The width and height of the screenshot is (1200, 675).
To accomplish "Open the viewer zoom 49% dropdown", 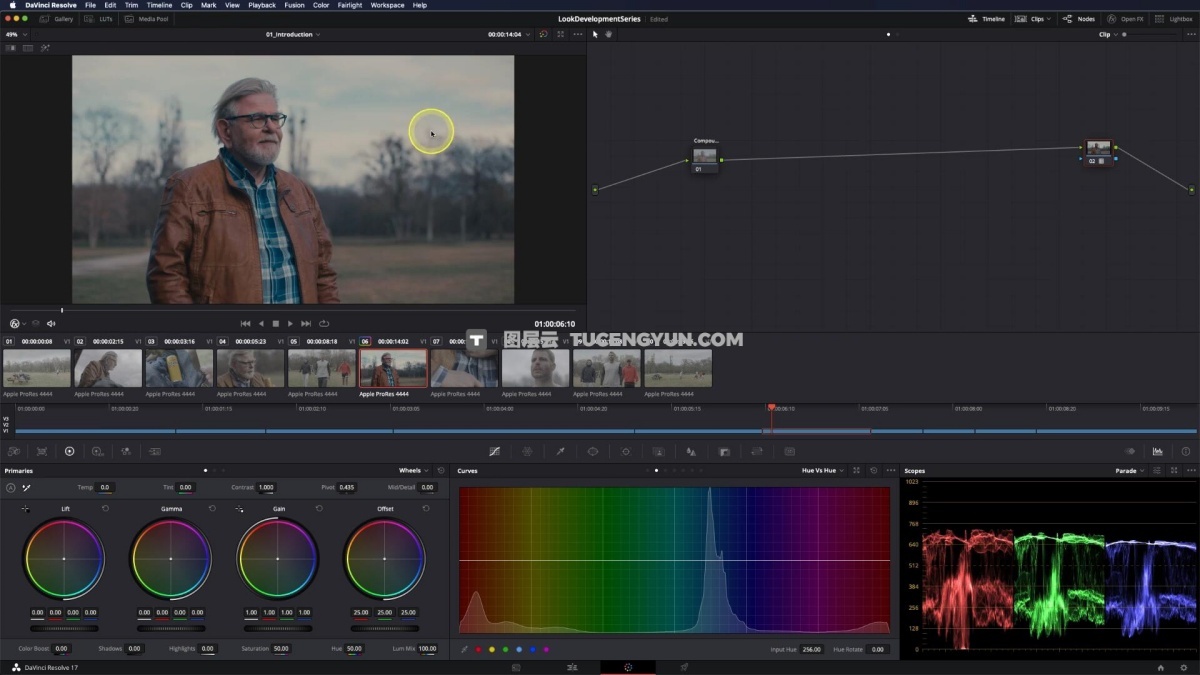I will (17, 34).
